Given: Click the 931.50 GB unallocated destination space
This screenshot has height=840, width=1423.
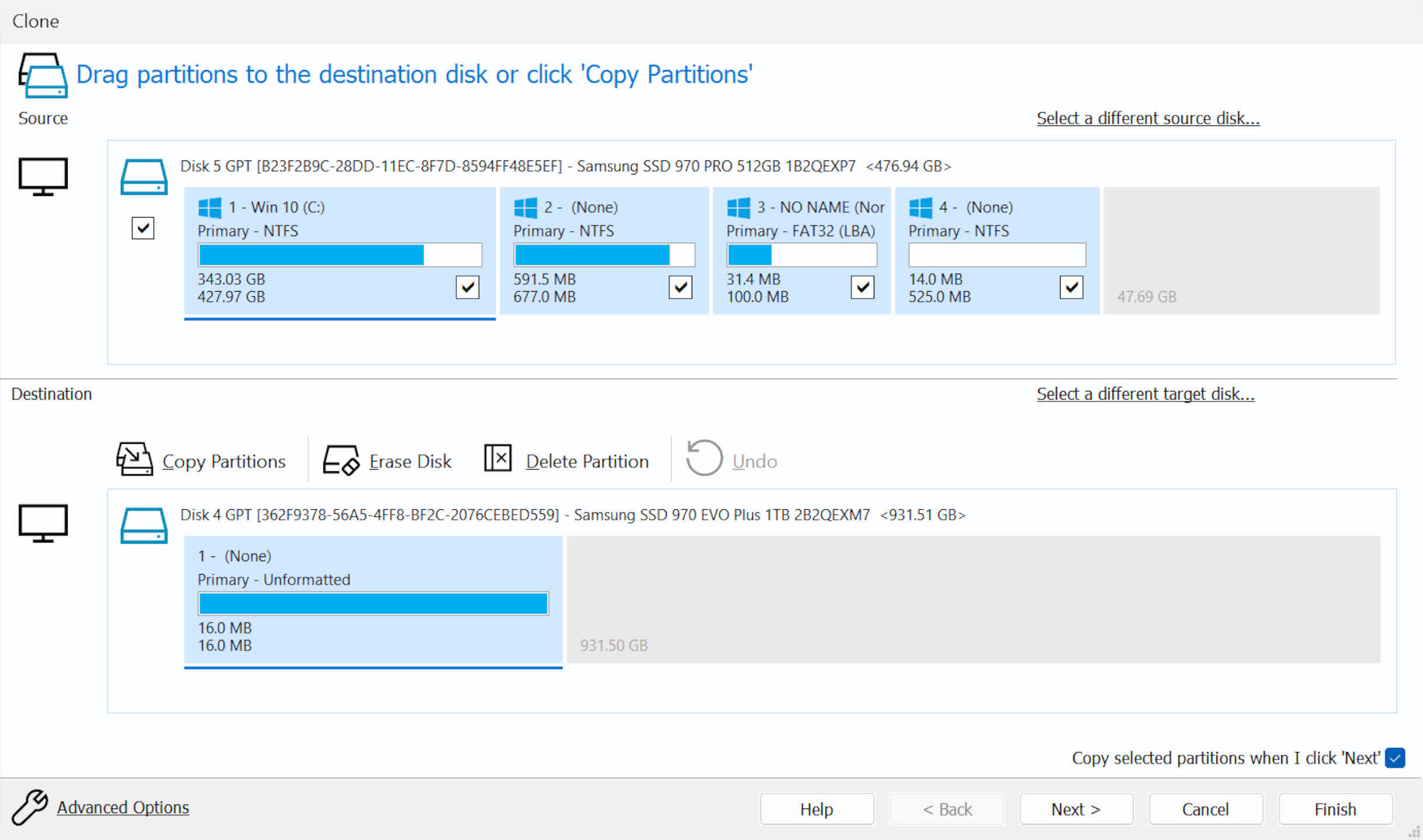Looking at the screenshot, I should (972, 600).
